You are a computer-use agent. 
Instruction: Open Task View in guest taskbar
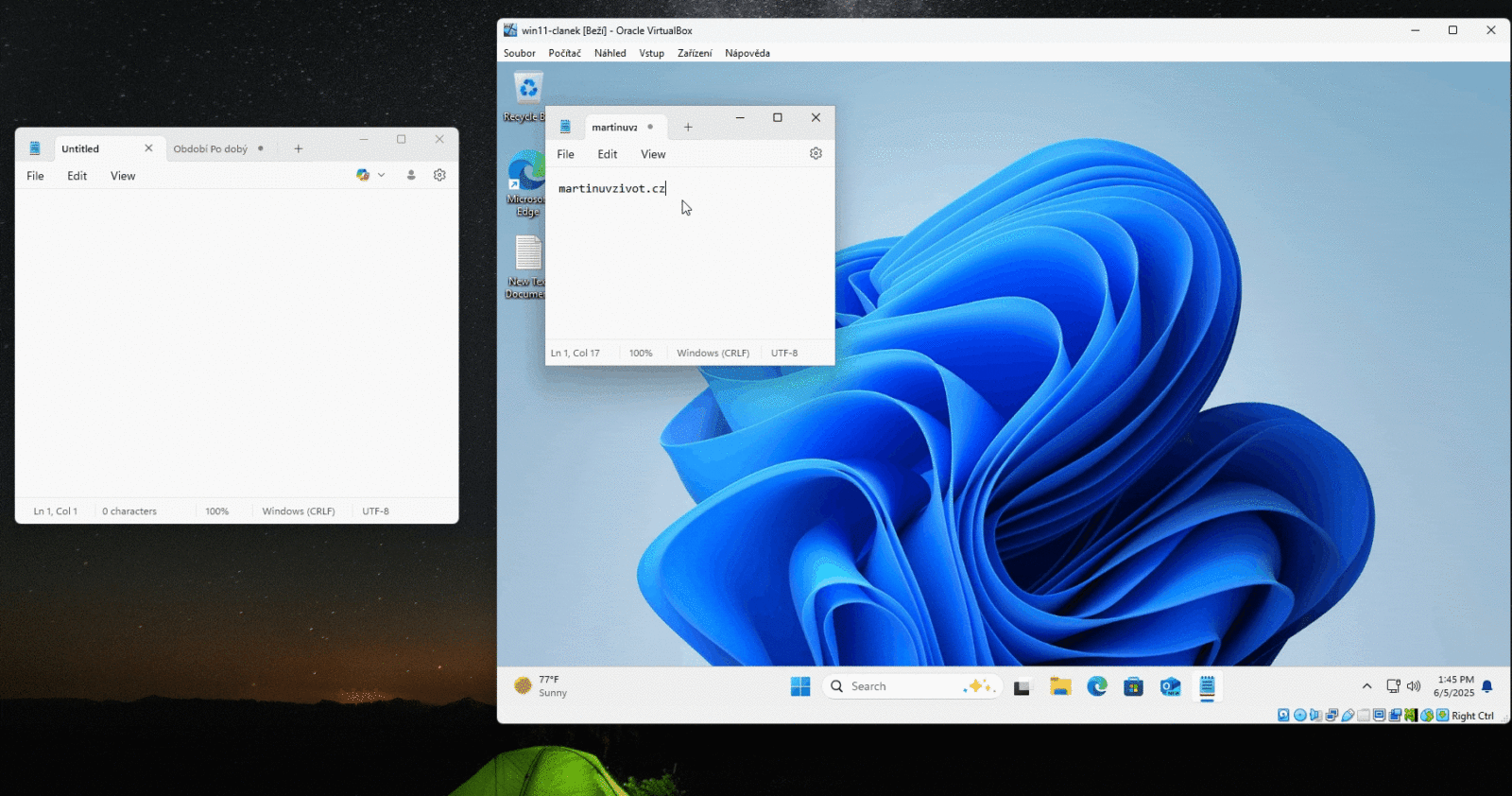pos(1022,687)
